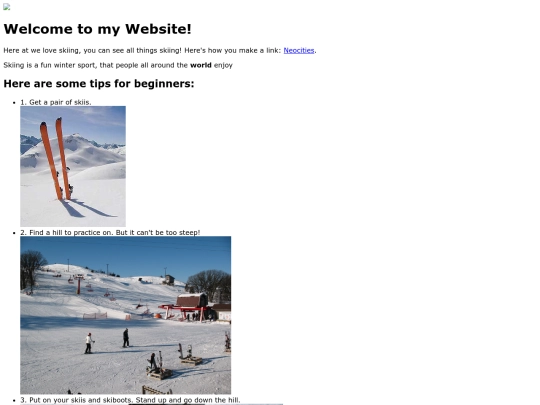Click the bullet point before tip 1
This screenshot has height=405, width=540.
14,103
